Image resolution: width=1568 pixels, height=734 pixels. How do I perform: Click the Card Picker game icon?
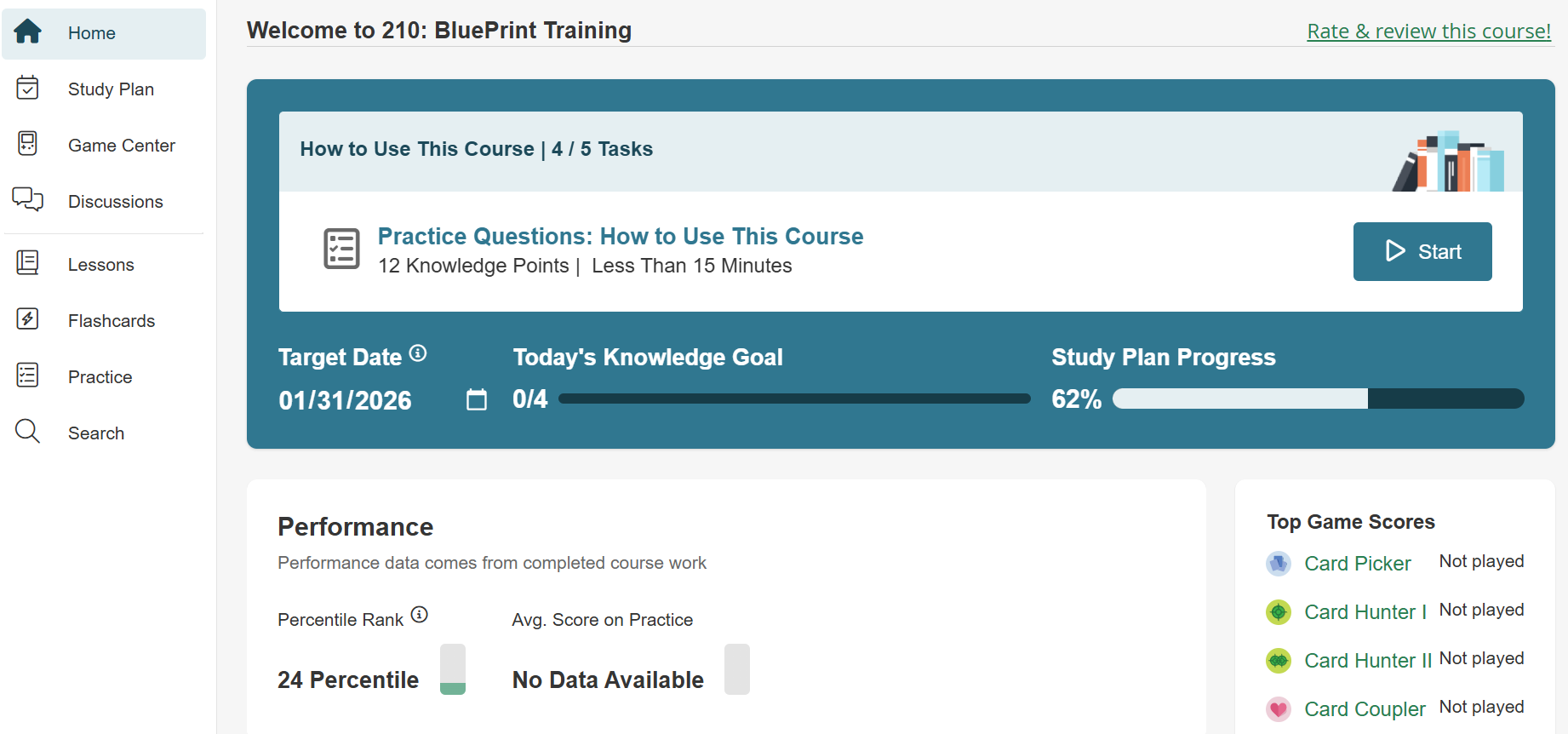click(1279, 564)
